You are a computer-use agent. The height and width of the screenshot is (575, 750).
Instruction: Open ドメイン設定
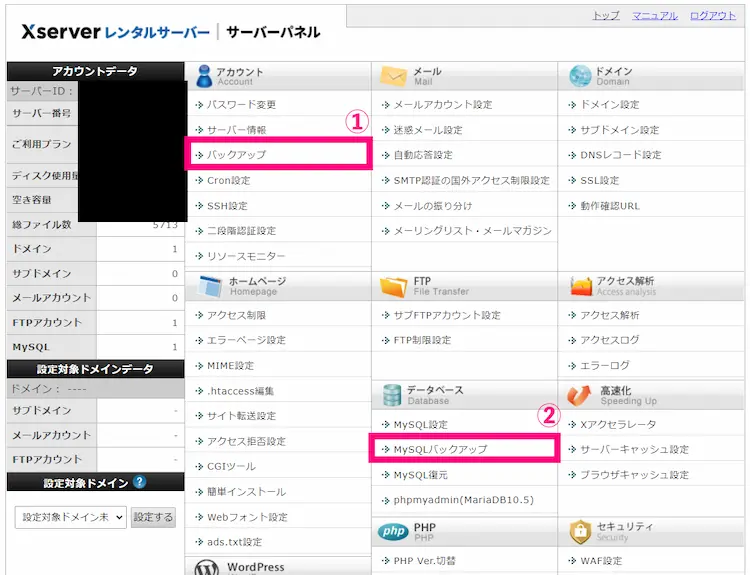pos(609,104)
